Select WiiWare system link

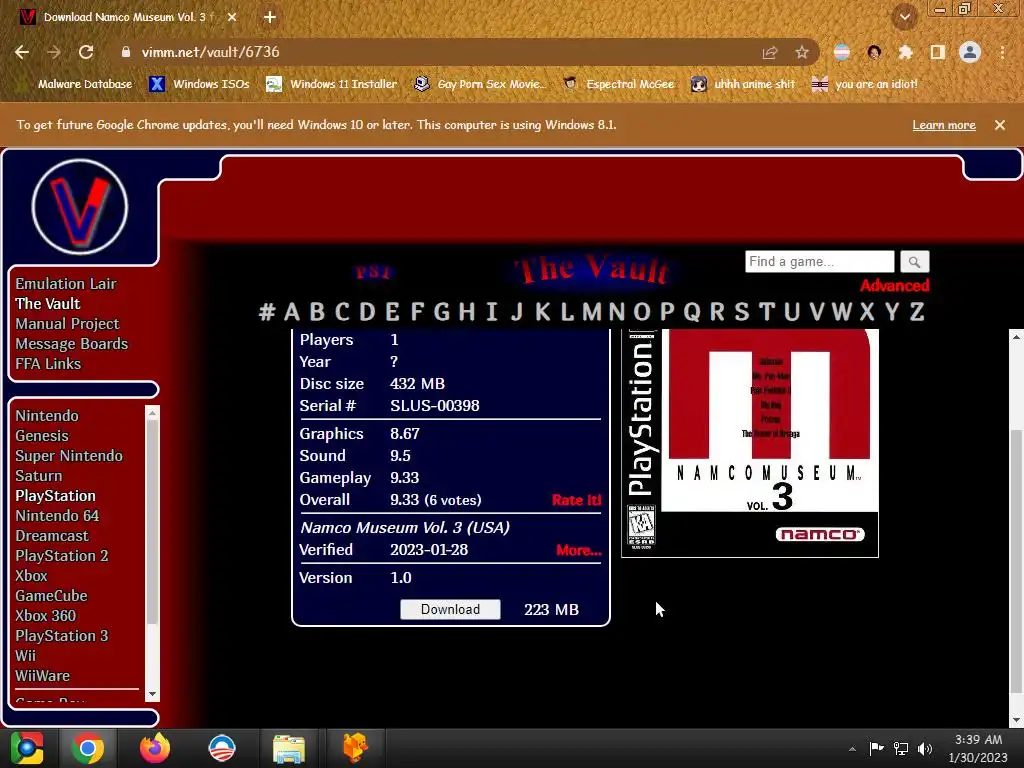point(42,676)
